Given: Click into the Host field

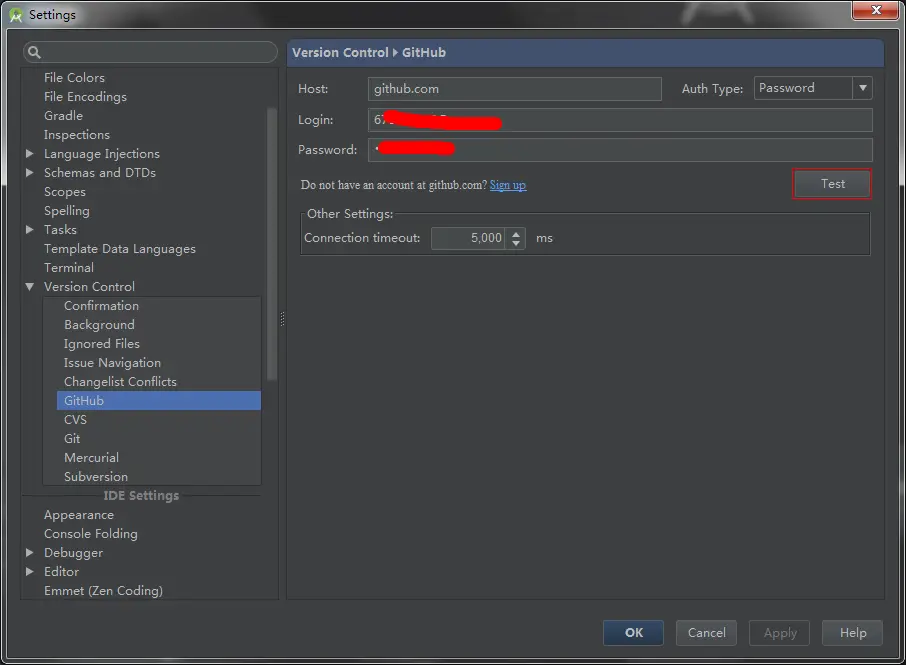Looking at the screenshot, I should point(514,89).
